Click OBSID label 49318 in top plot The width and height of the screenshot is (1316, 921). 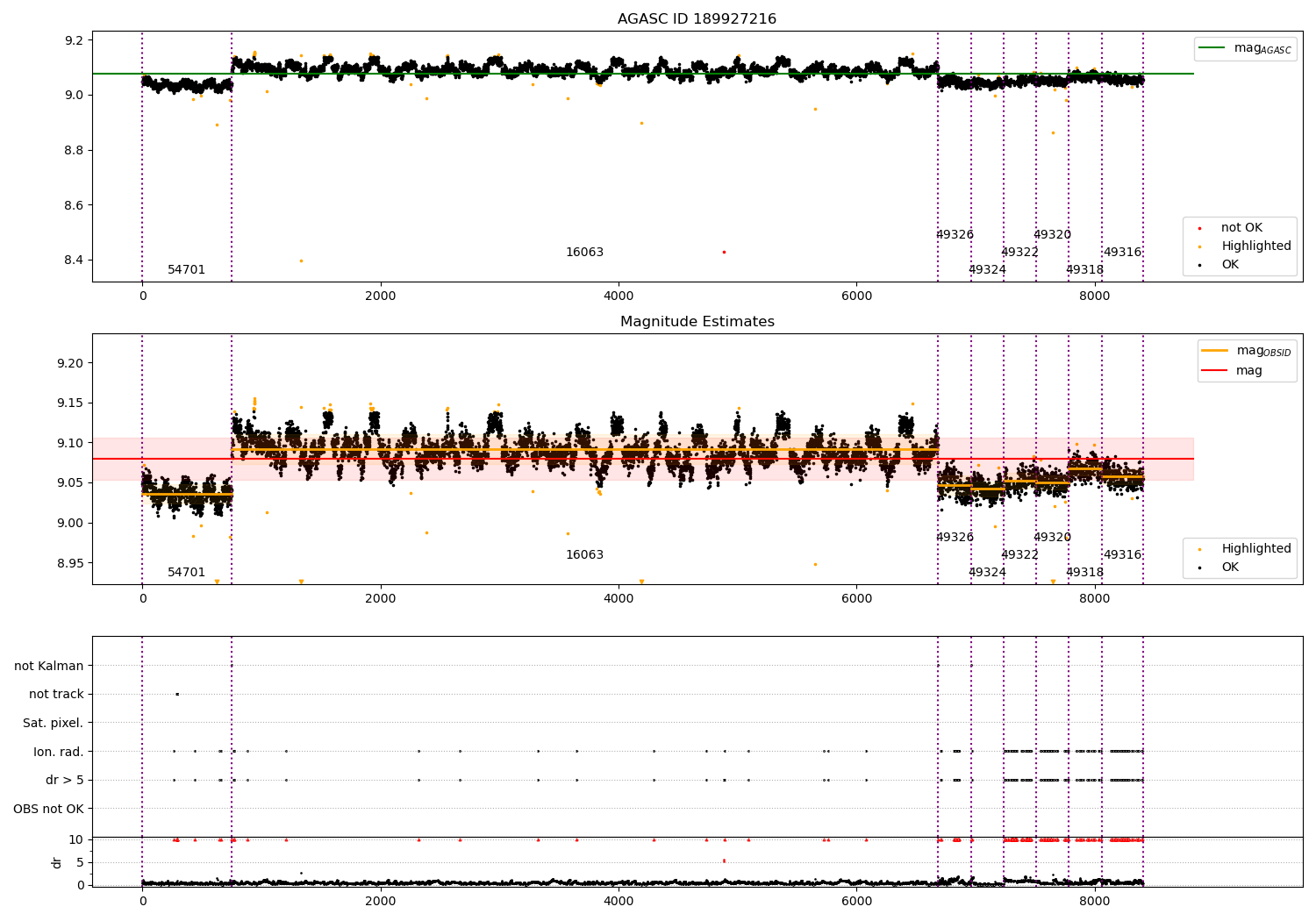[x=1084, y=270]
